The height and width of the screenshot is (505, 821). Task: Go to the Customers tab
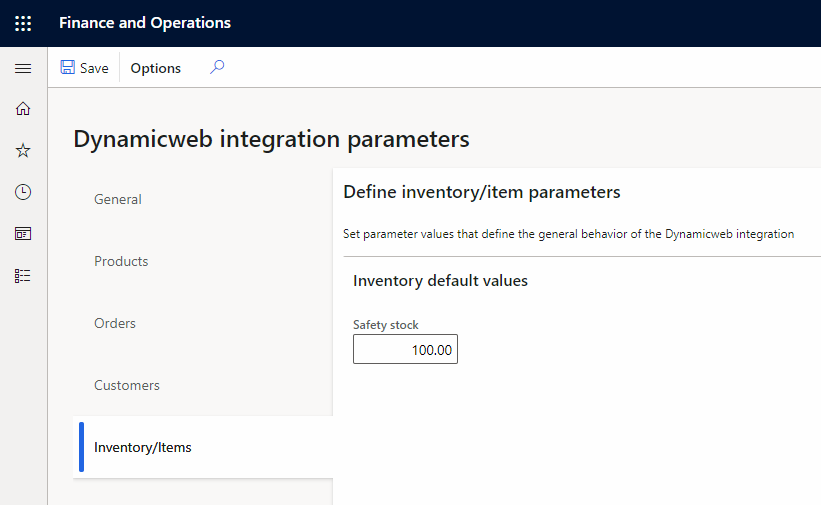(x=127, y=385)
